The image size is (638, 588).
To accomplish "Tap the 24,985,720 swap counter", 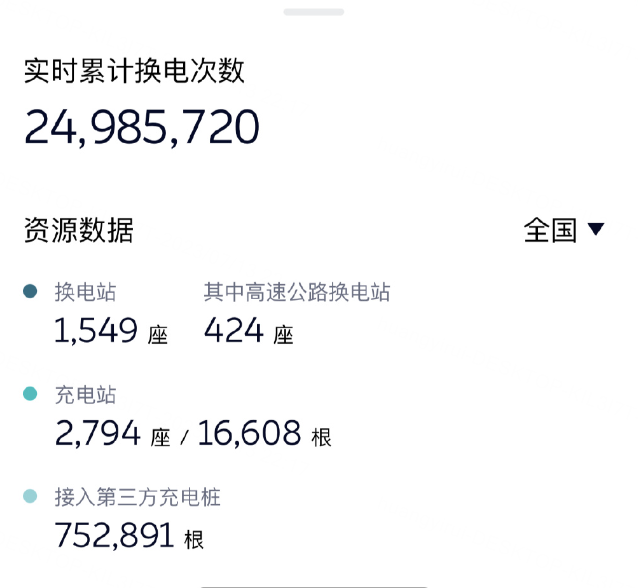I will pyautogui.click(x=142, y=127).
